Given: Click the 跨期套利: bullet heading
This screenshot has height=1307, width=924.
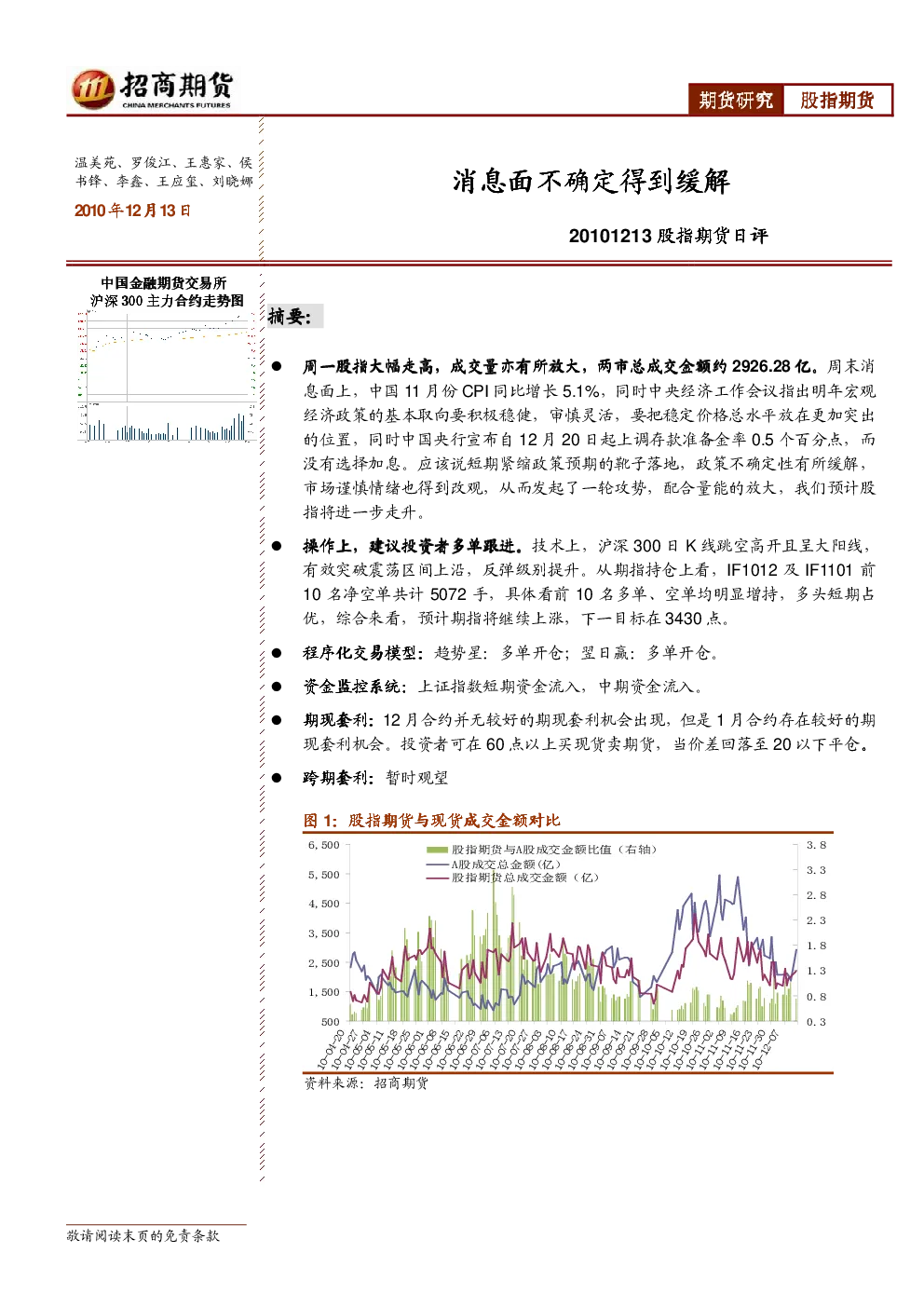Looking at the screenshot, I should 339,778.
